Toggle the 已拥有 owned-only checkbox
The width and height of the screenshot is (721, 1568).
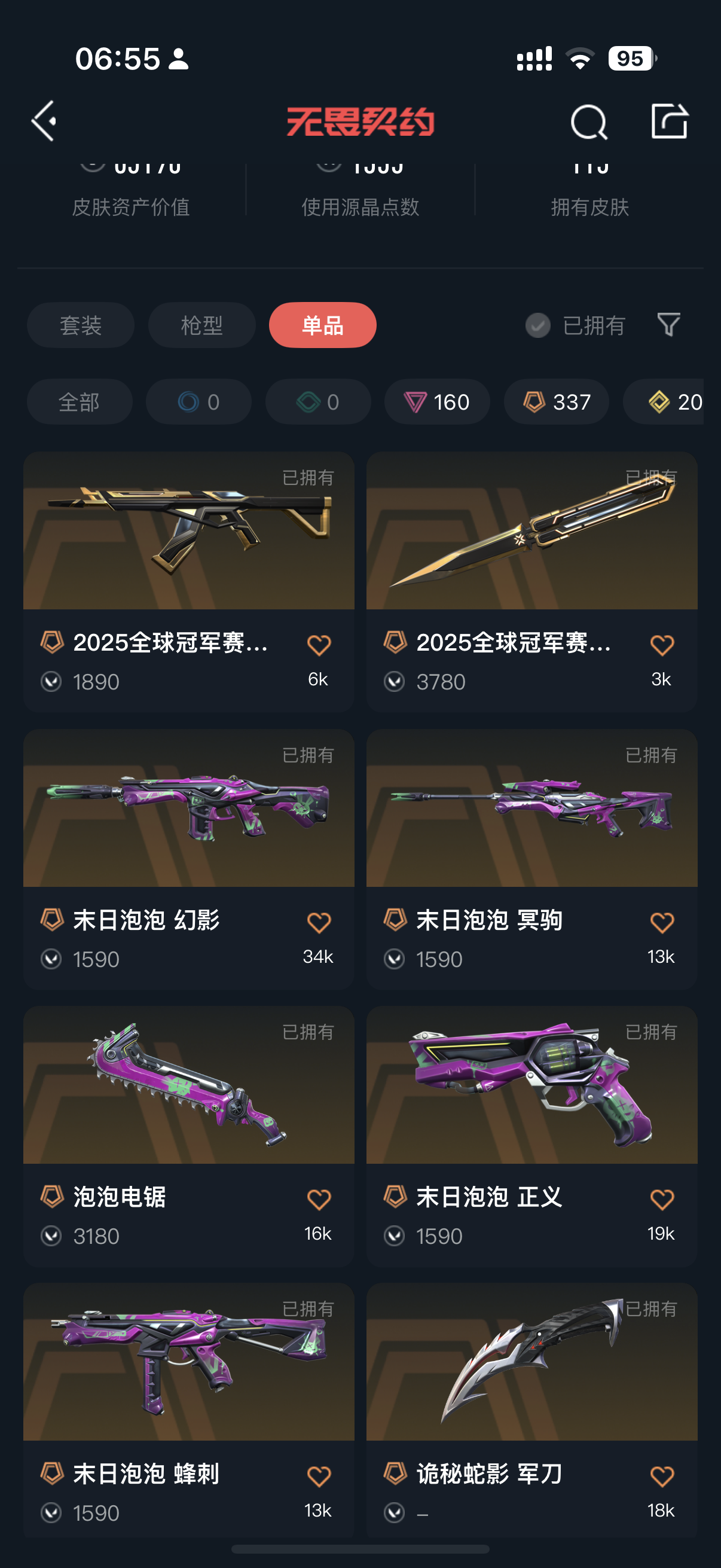pos(538,325)
